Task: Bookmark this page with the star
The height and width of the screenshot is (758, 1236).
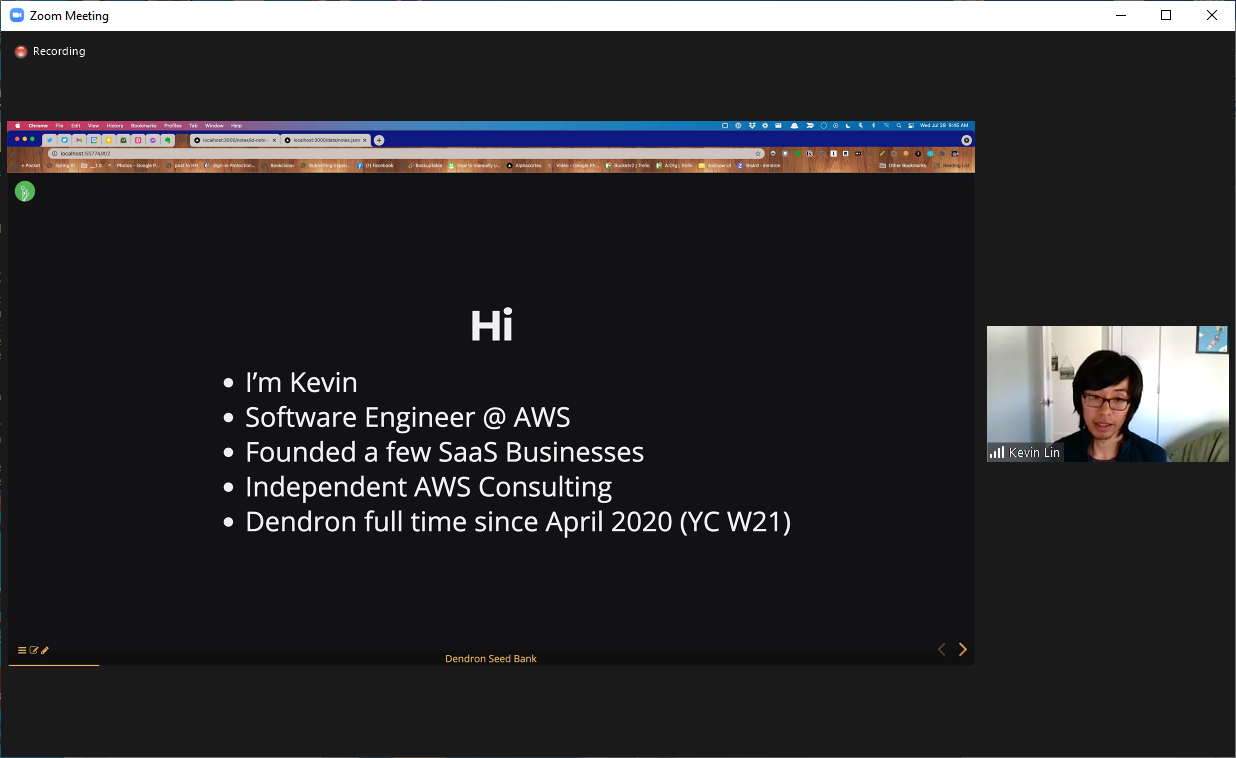Action: pos(757,153)
